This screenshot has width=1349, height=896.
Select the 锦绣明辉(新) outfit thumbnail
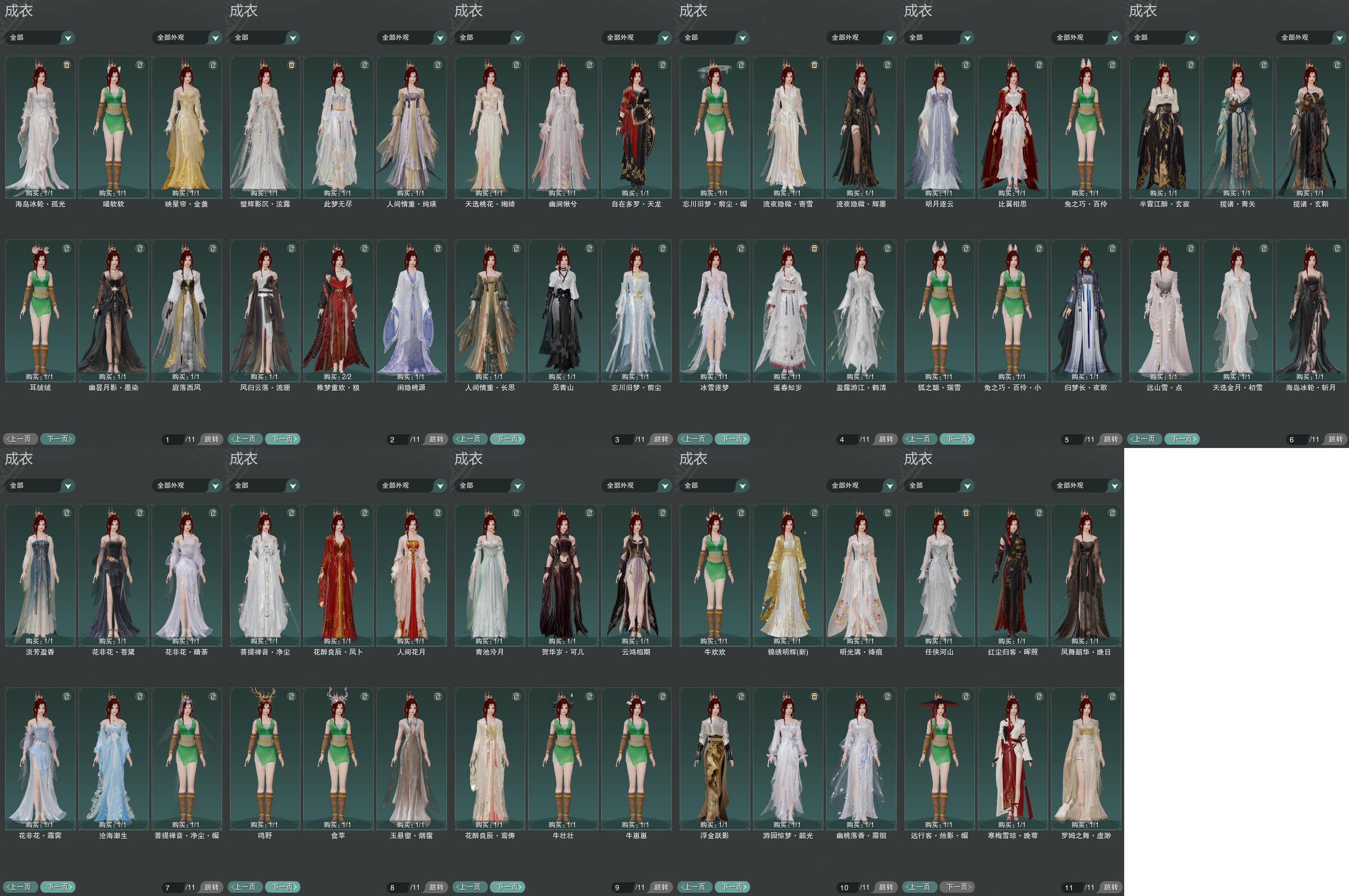tap(788, 576)
